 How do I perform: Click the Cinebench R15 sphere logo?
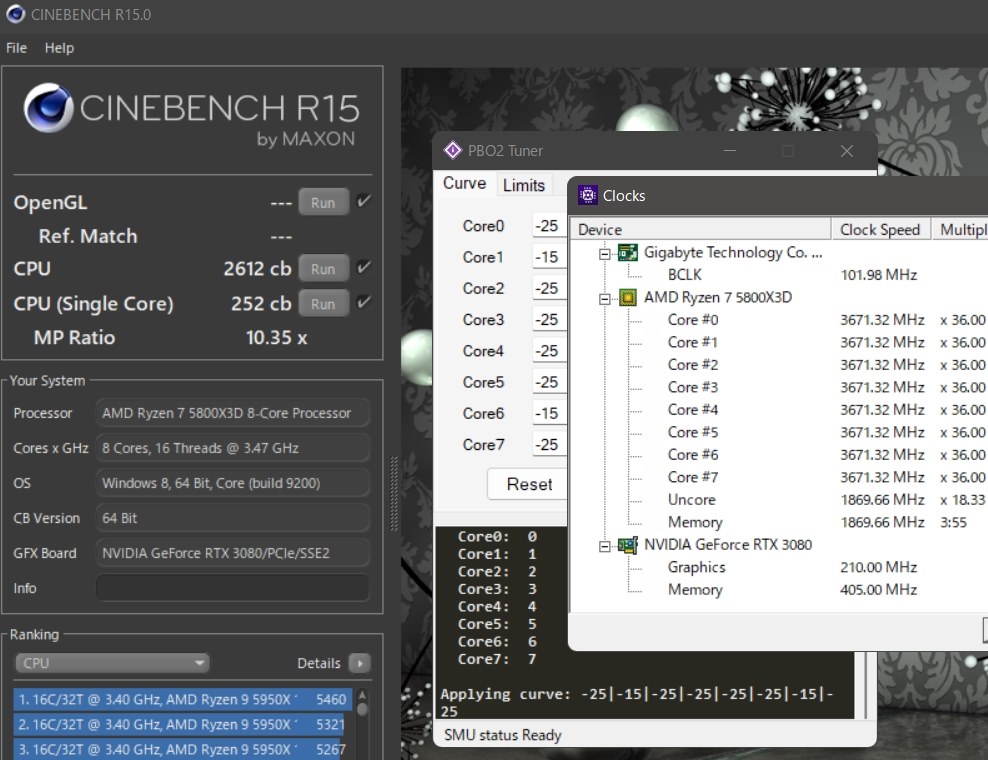(48, 108)
